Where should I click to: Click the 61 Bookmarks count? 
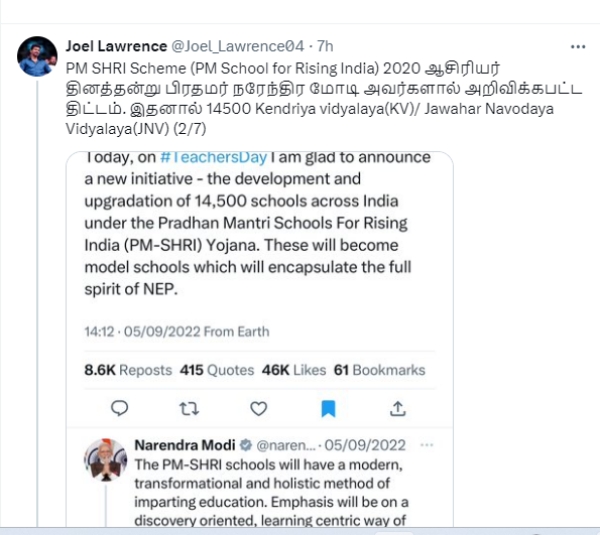point(380,370)
